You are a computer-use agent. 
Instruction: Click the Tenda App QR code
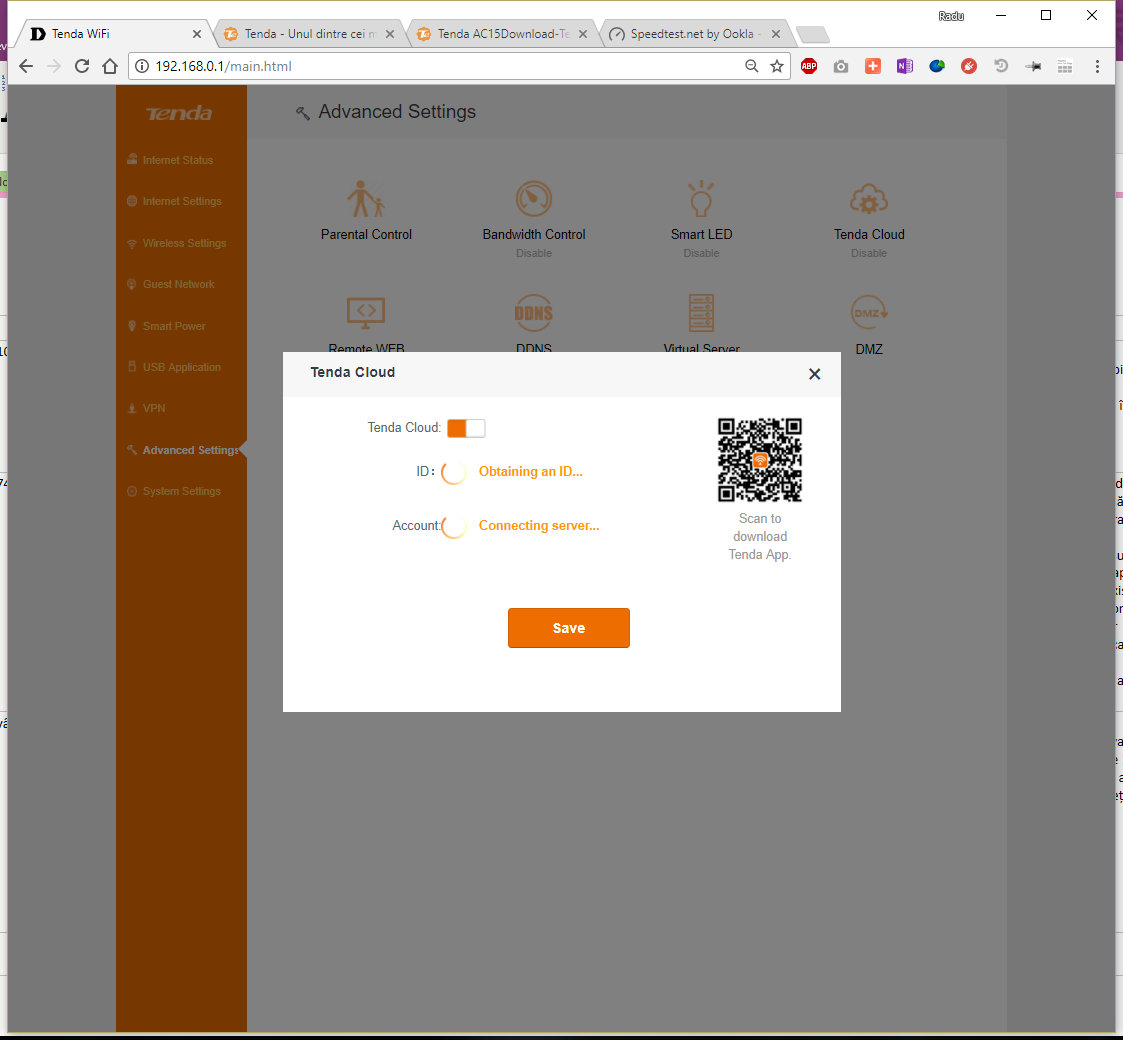(x=760, y=460)
